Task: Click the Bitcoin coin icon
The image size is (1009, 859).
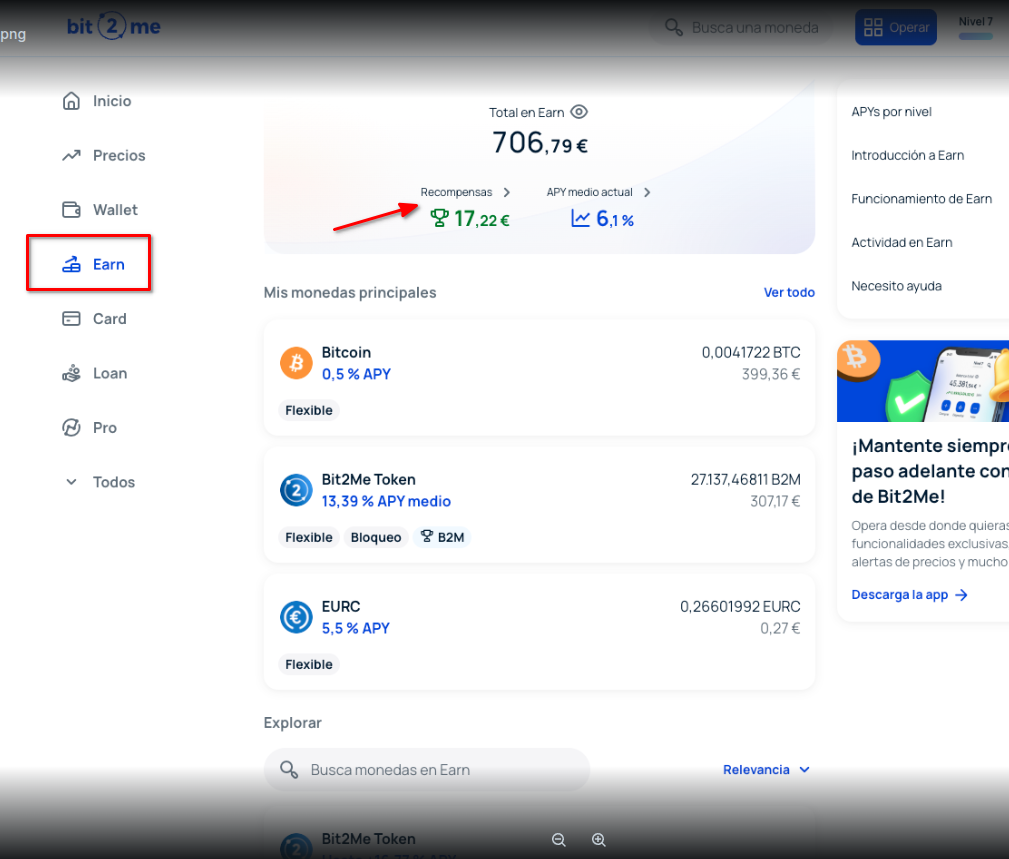Action: point(296,363)
